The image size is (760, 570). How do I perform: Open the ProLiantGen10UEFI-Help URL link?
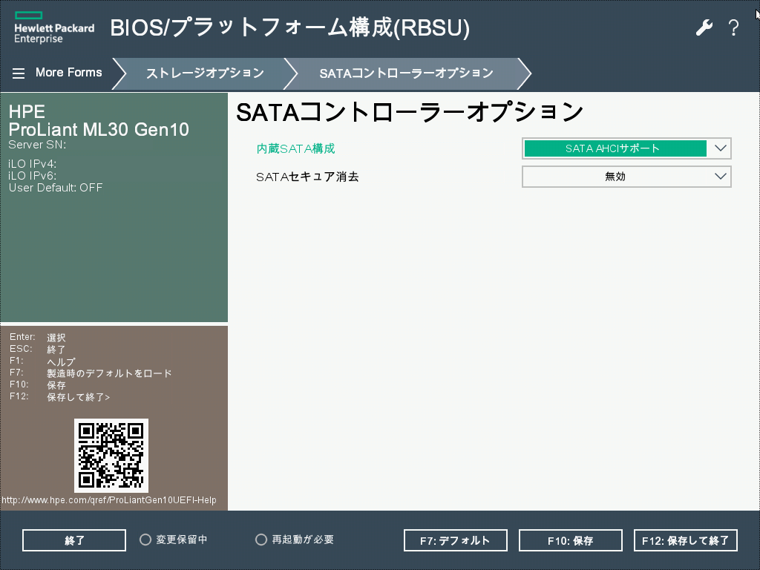tap(109, 500)
